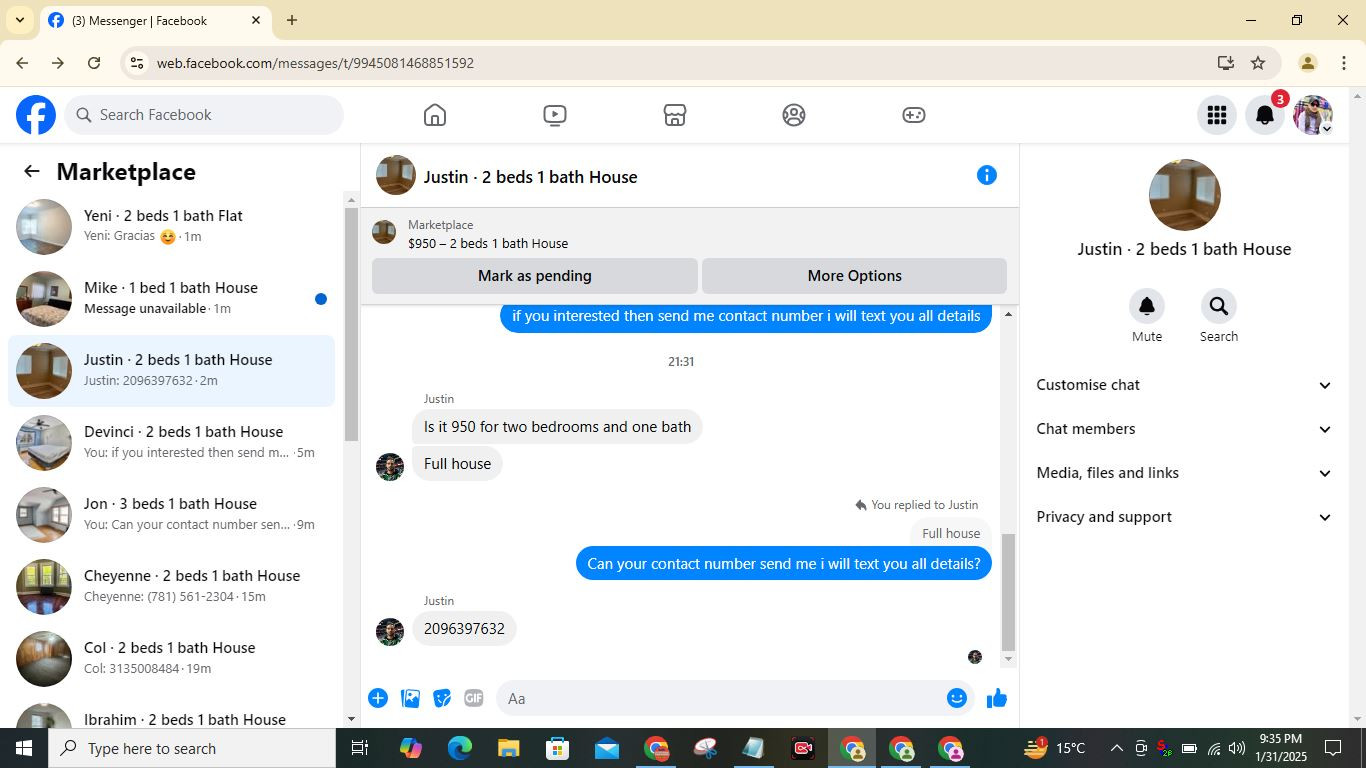Click the Facebook logo
The height and width of the screenshot is (768, 1366).
[36, 115]
